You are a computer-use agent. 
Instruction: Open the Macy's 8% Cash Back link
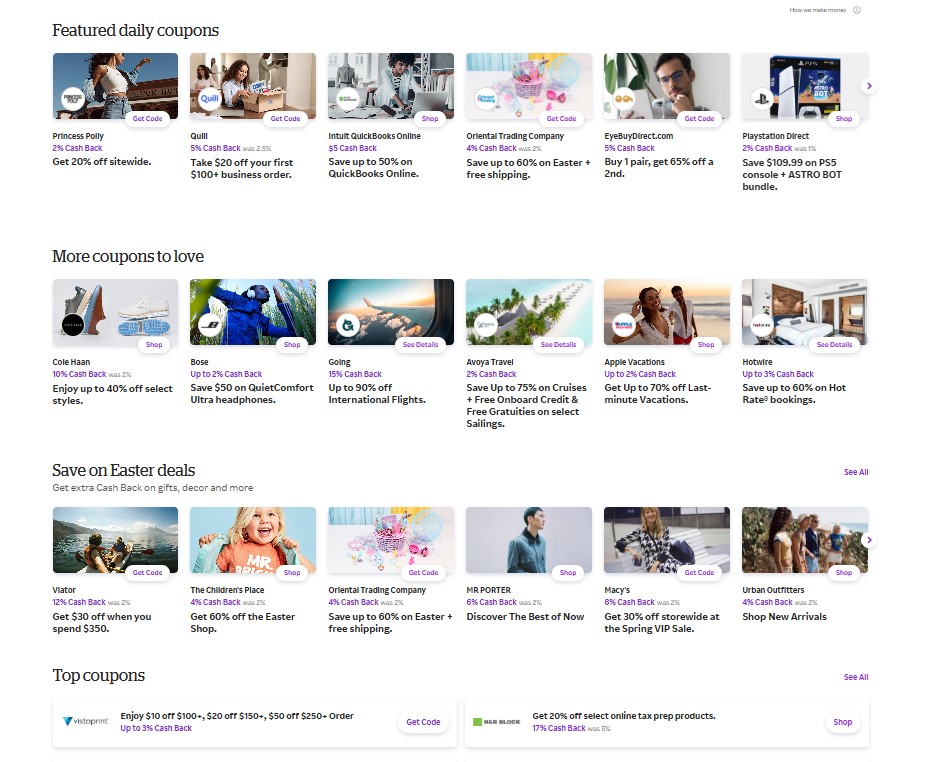[x=630, y=602]
